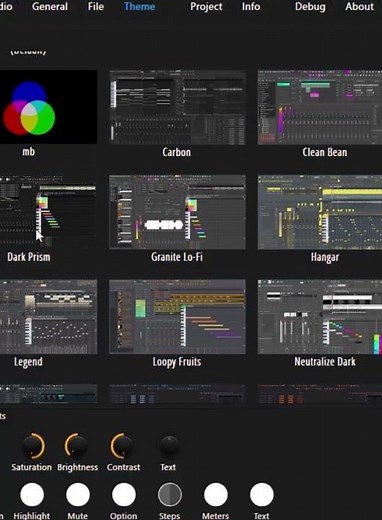
Task: Open the Meters color swatch
Action: point(216,494)
